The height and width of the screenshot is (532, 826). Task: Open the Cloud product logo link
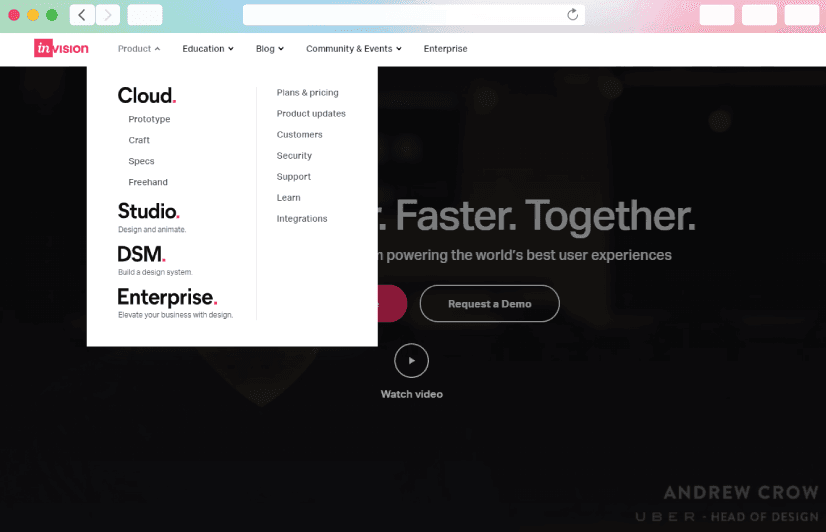[146, 96]
